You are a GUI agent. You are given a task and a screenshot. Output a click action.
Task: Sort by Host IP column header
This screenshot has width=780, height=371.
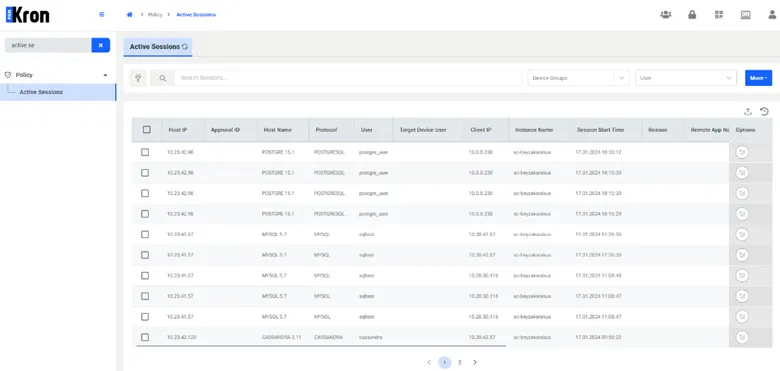(178, 130)
